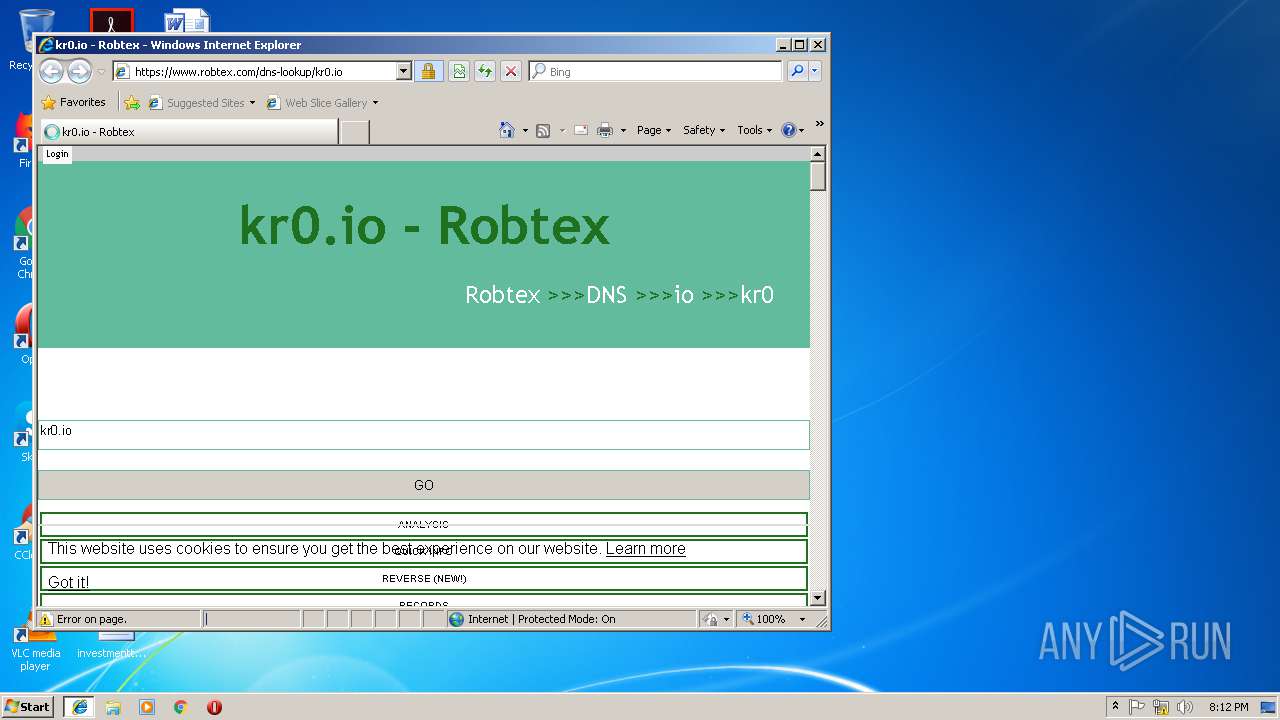Screen dimensions: 1280x720
Task: Click the kr0.io lookup text field
Action: coord(424,435)
